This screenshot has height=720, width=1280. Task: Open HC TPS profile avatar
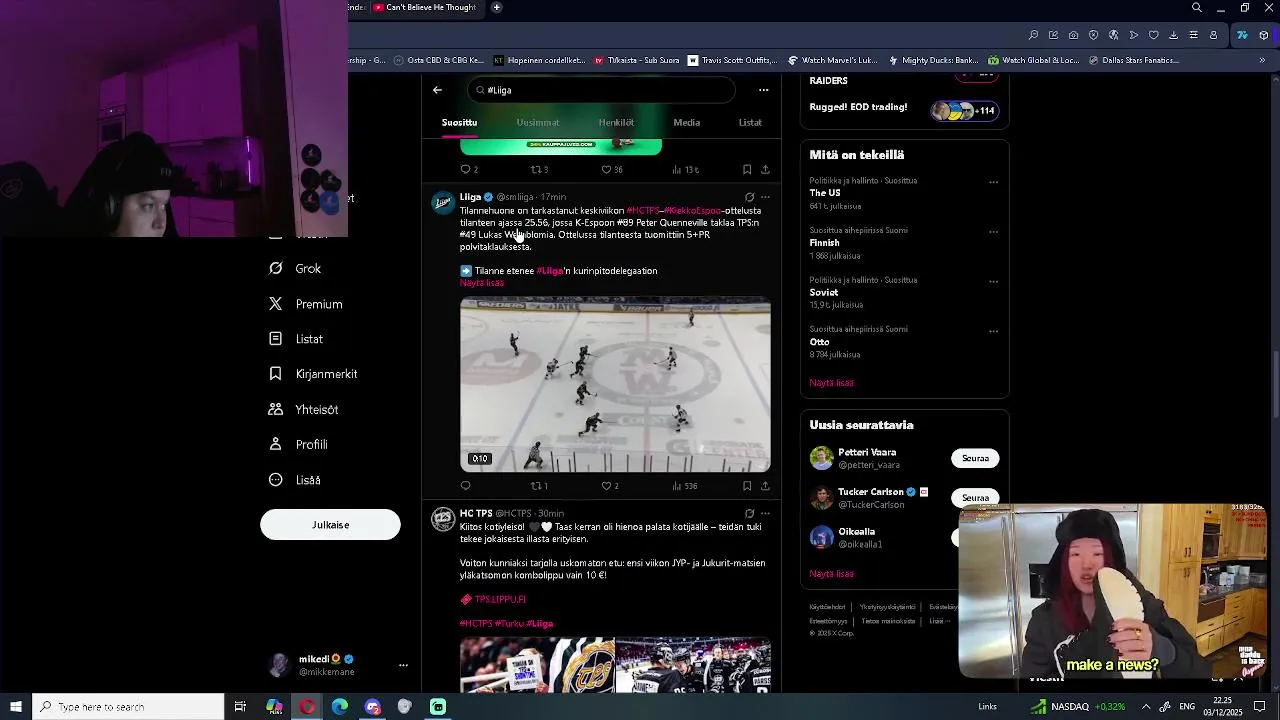(x=442, y=519)
